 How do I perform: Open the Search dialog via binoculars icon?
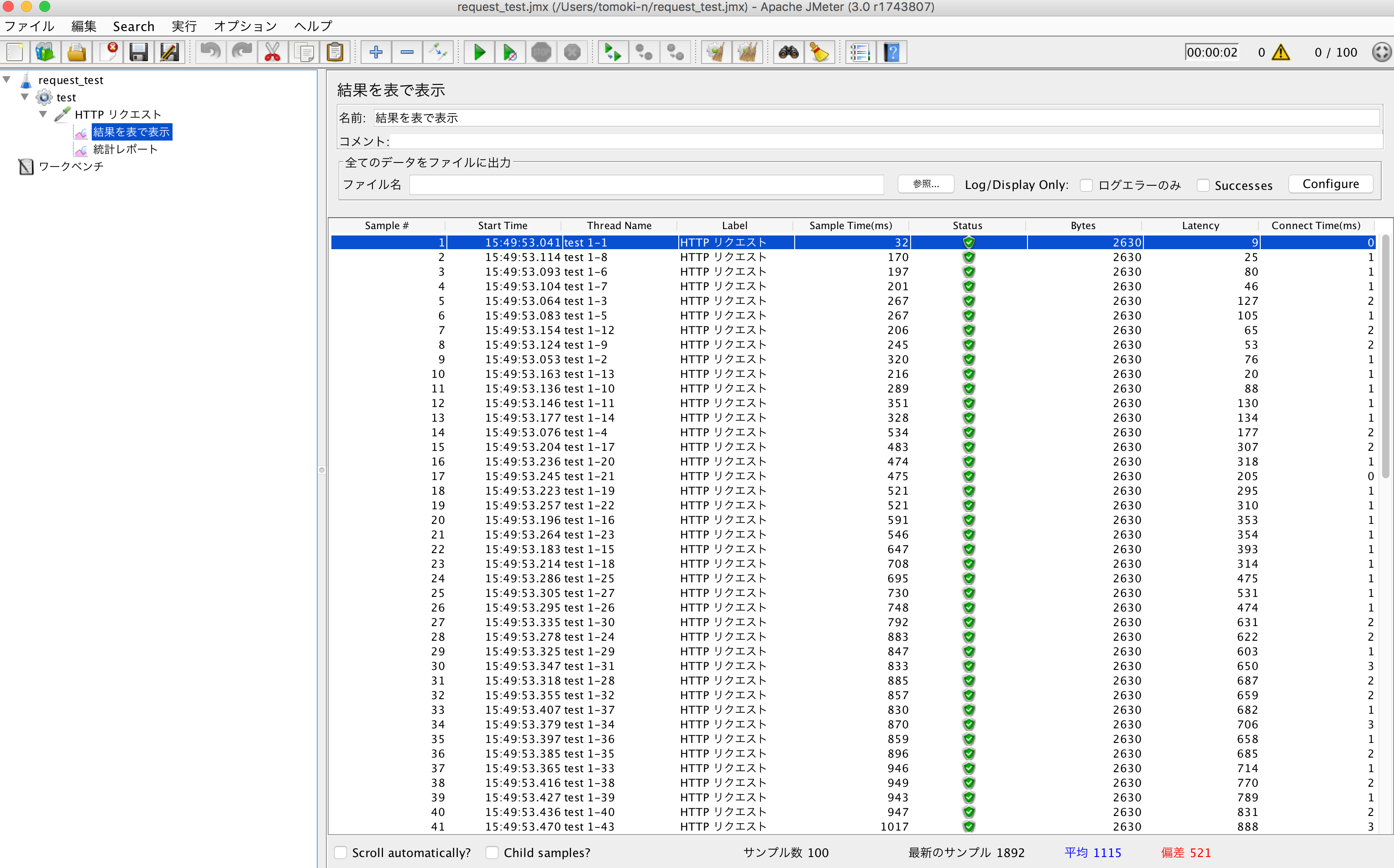[x=788, y=52]
